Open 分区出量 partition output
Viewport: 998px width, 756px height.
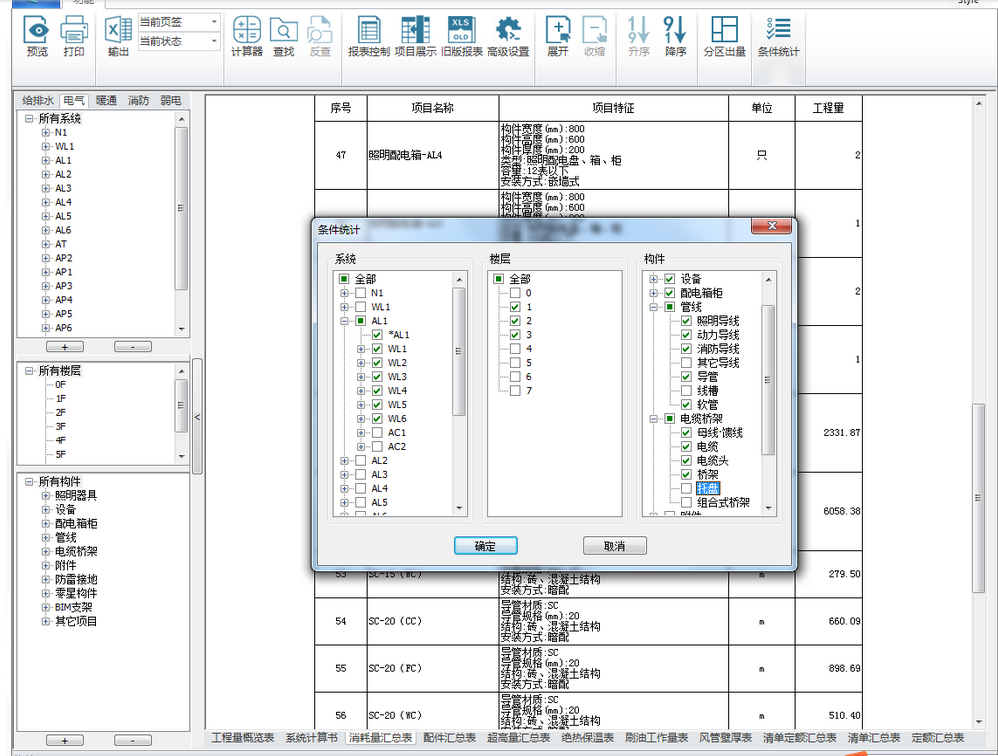pos(724,36)
